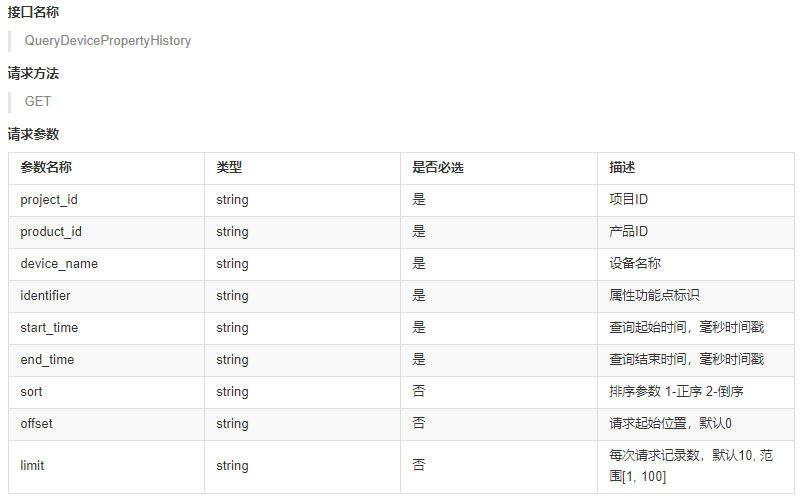This screenshot has width=805, height=501.
Task: Click the 接口名称 section heading
Action: (x=33, y=12)
